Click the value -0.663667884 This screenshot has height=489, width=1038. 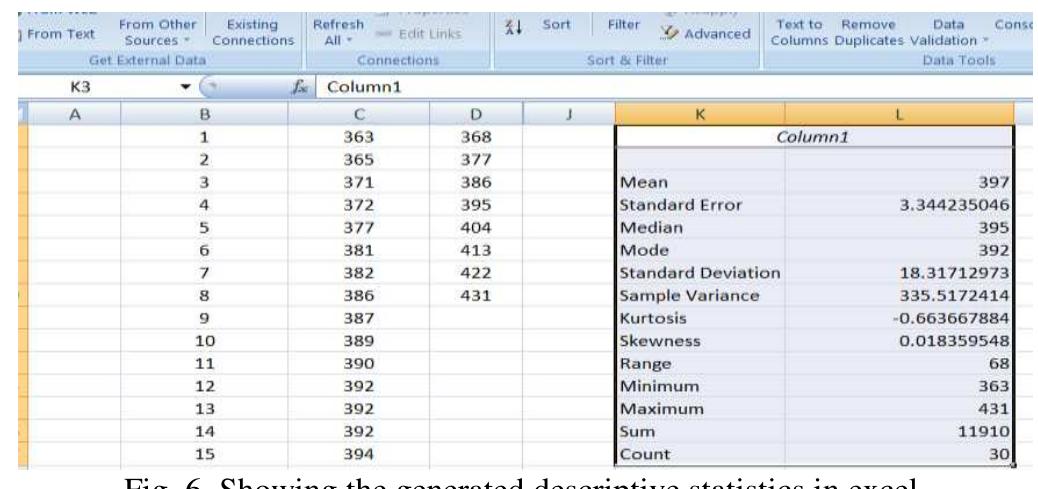pyautogui.click(x=951, y=318)
